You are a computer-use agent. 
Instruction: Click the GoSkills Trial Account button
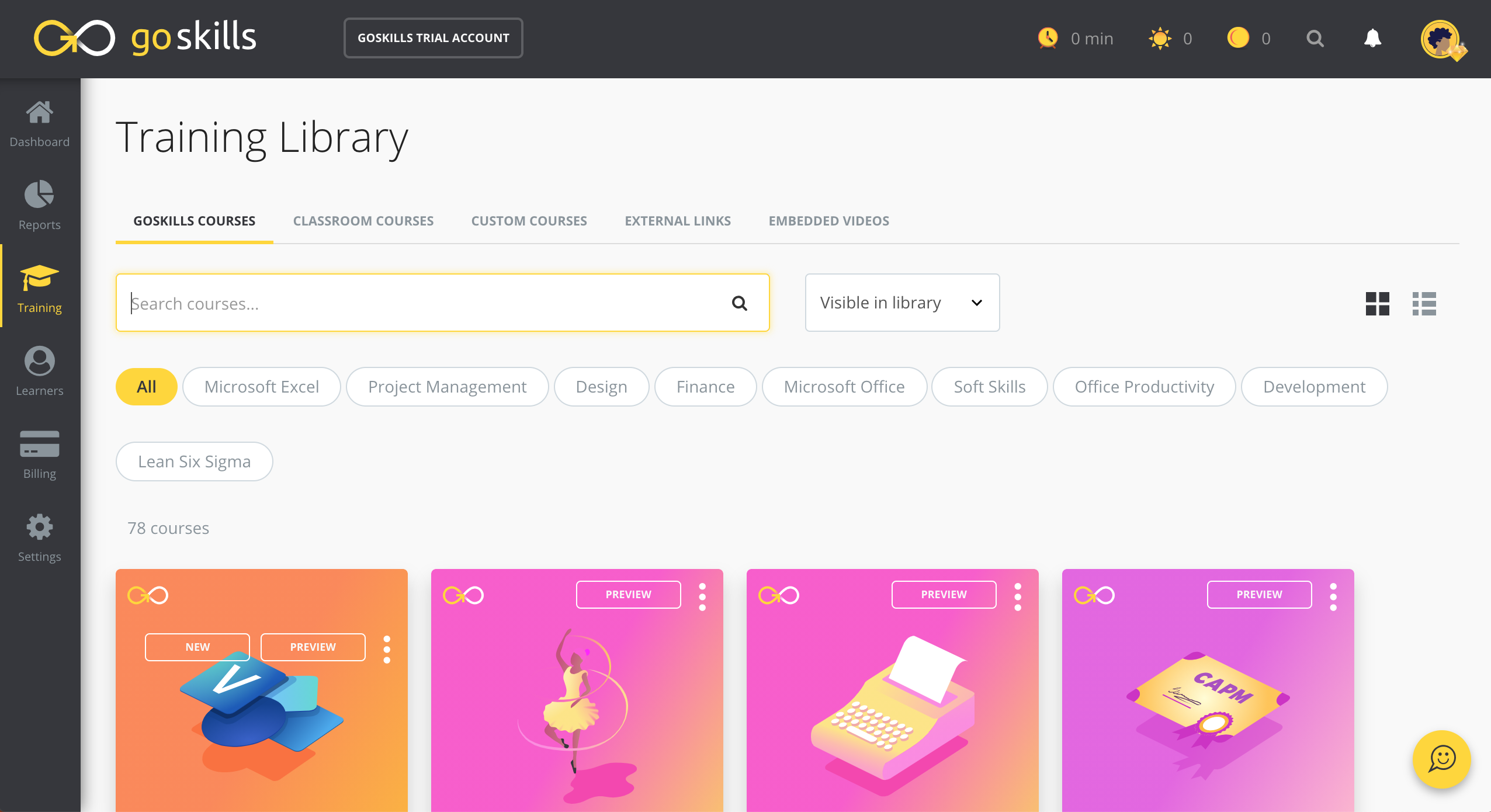(433, 38)
